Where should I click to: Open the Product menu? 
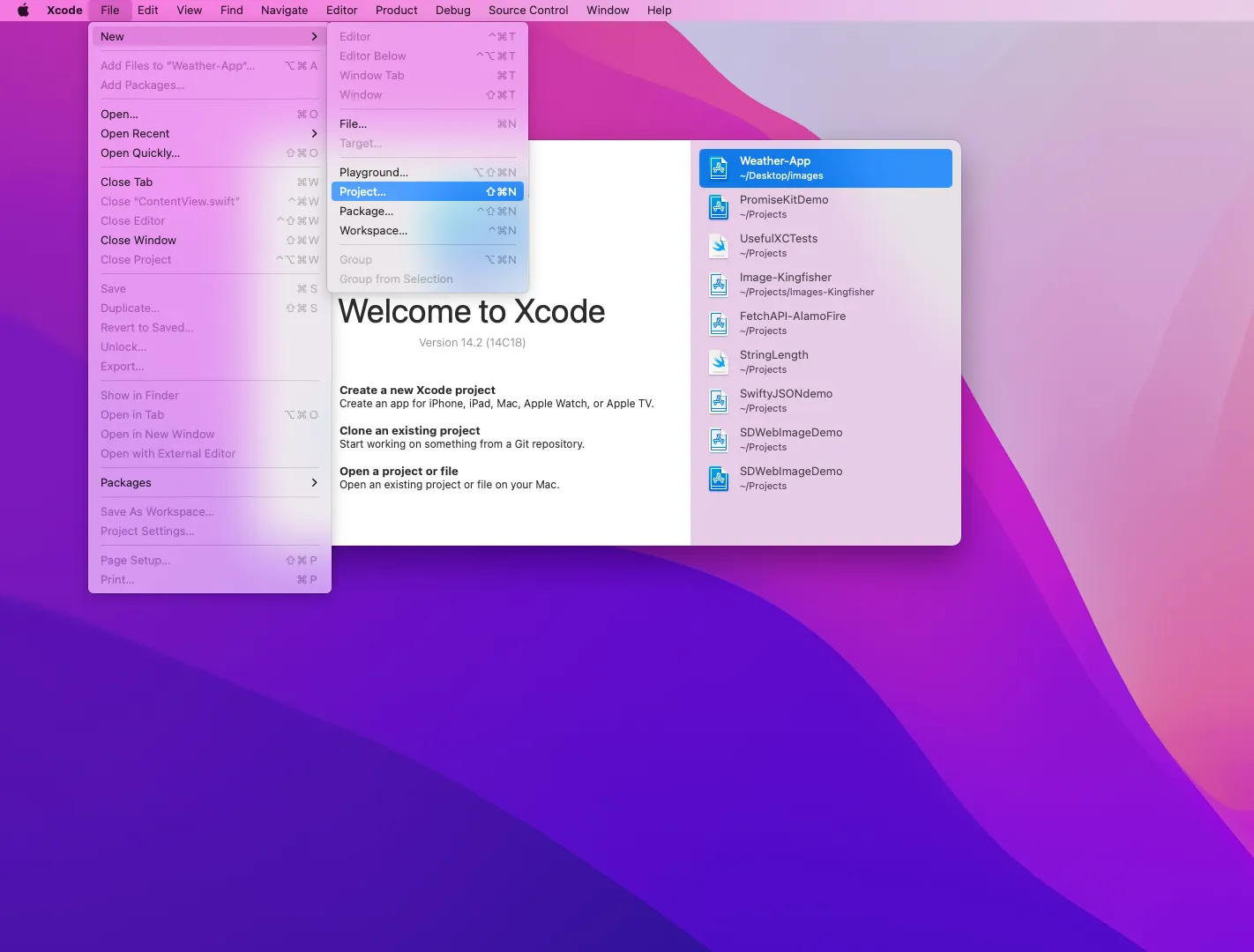397,11
